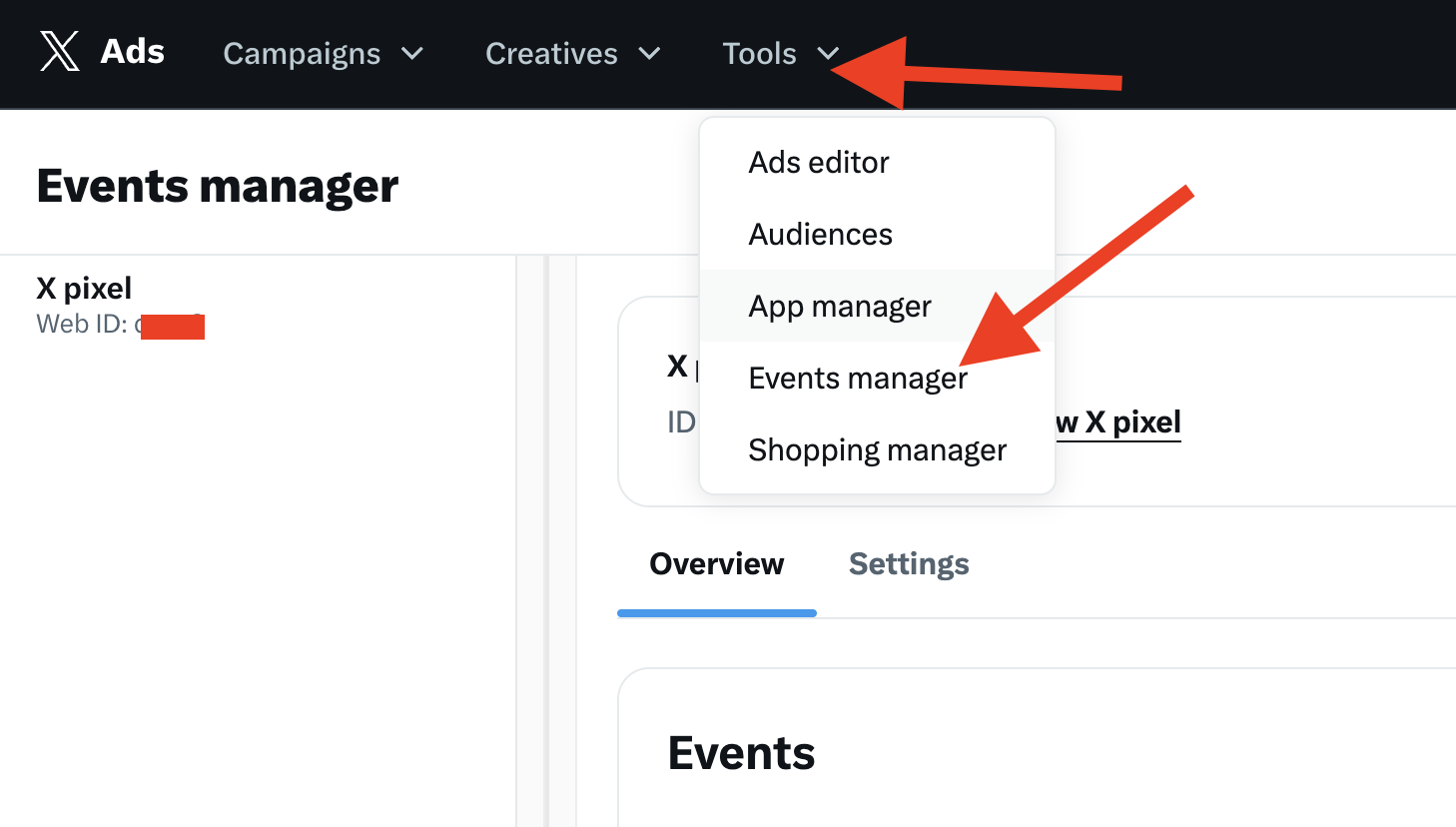This screenshot has height=827, width=1456.
Task: Choose Shopping manager menu entry
Action: 877,449
